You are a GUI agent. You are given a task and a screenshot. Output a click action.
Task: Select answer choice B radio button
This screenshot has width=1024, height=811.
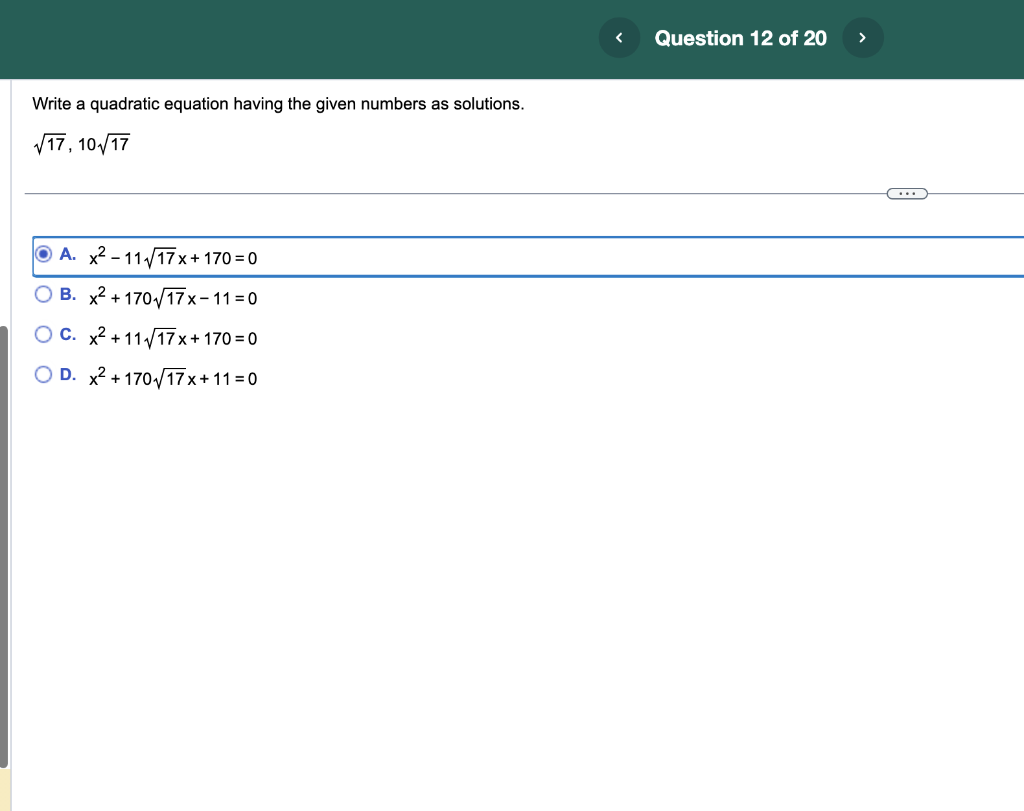tap(43, 294)
